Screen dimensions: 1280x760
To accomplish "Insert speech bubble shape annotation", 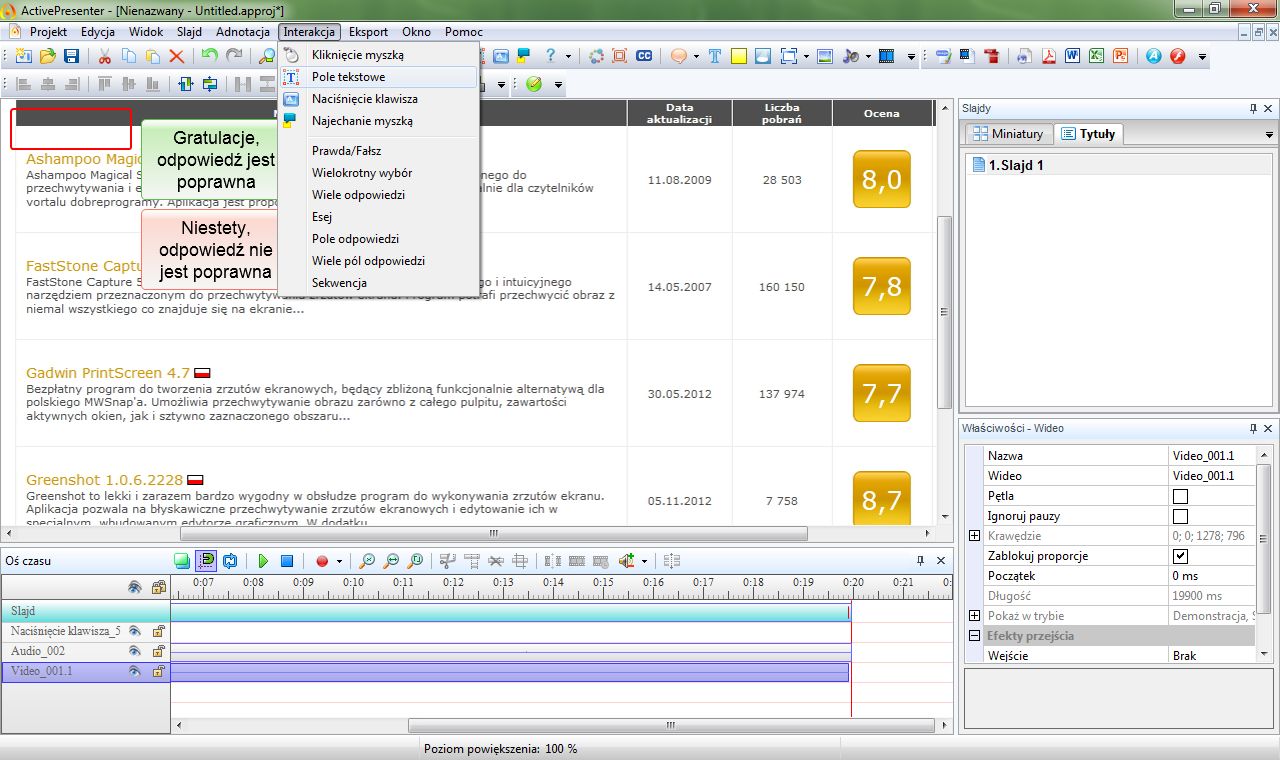I will pyautogui.click(x=679, y=57).
